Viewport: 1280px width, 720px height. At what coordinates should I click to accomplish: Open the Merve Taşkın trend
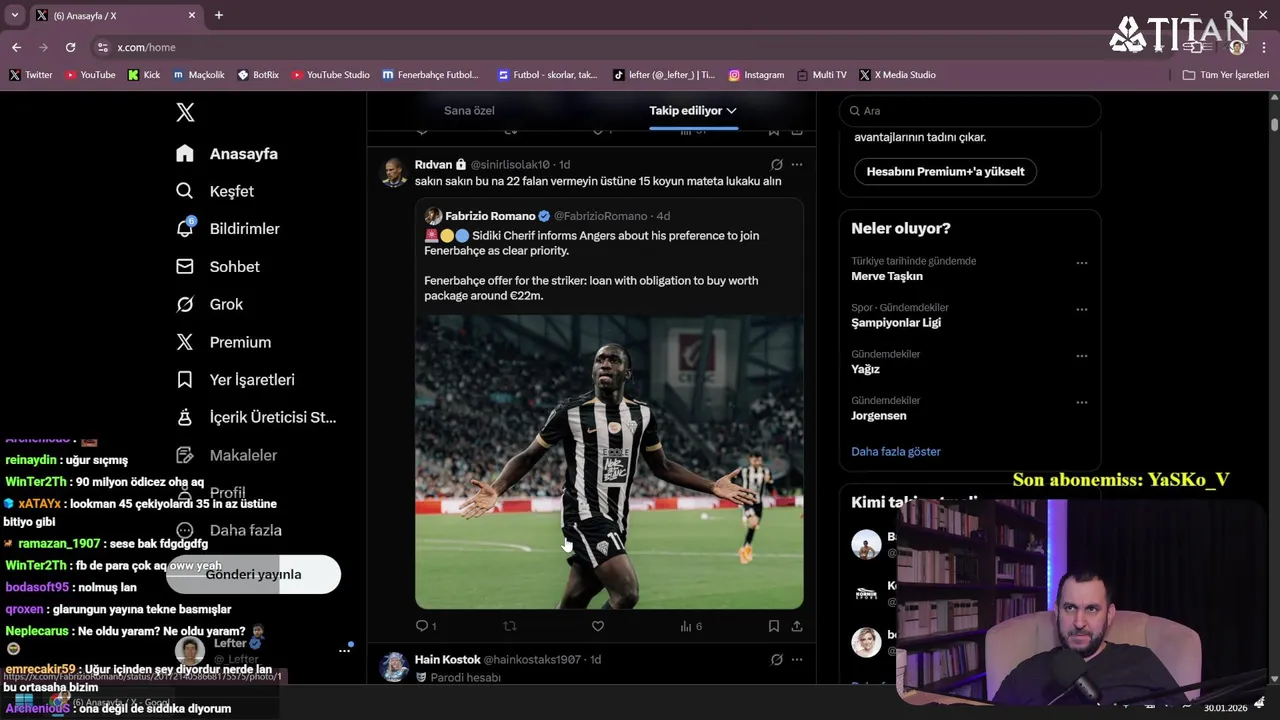pos(887,276)
